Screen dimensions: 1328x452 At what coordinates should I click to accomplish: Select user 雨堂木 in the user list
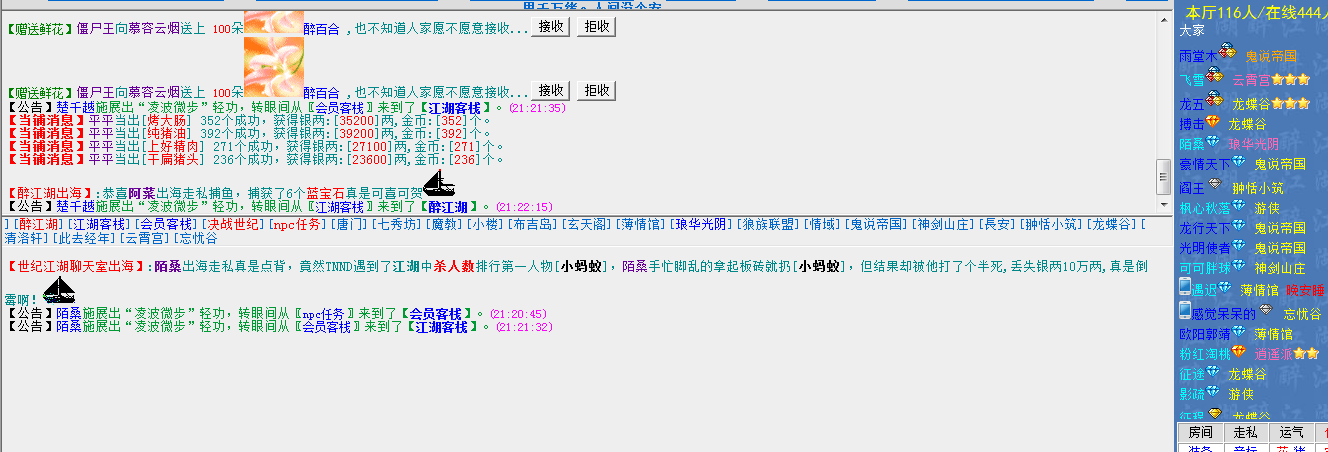[x=1198, y=56]
